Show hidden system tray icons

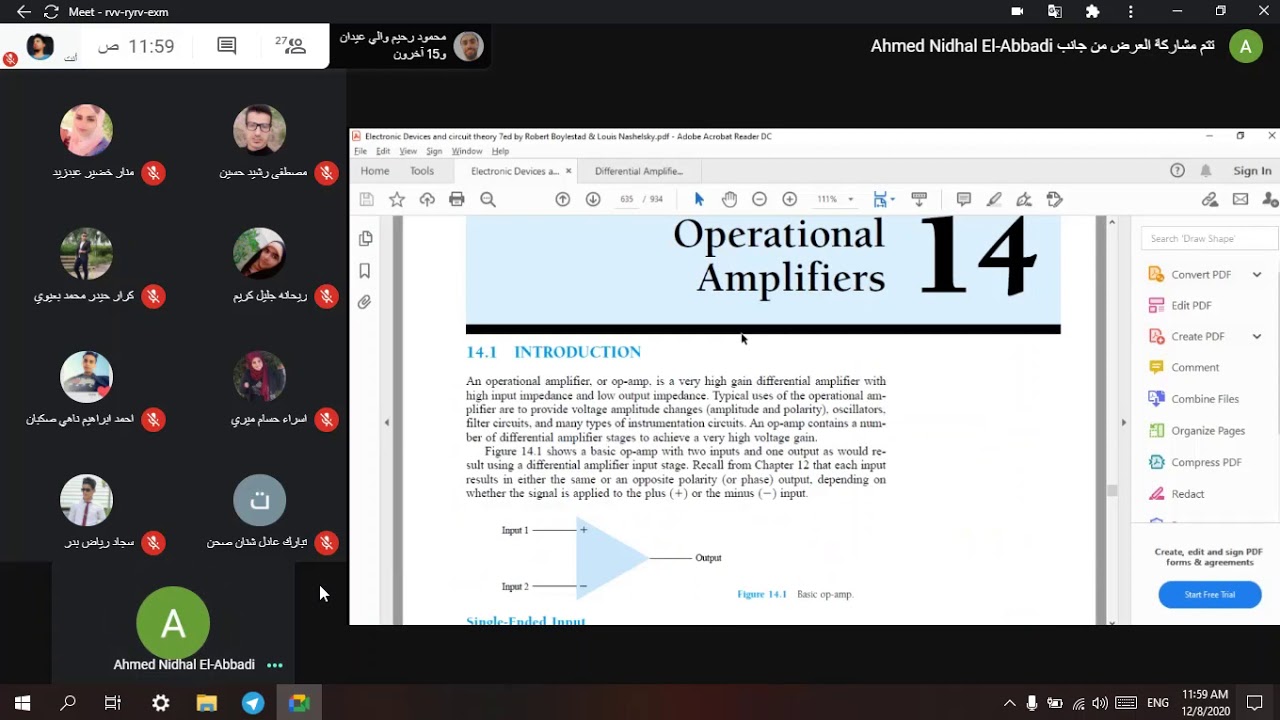tap(1009, 703)
